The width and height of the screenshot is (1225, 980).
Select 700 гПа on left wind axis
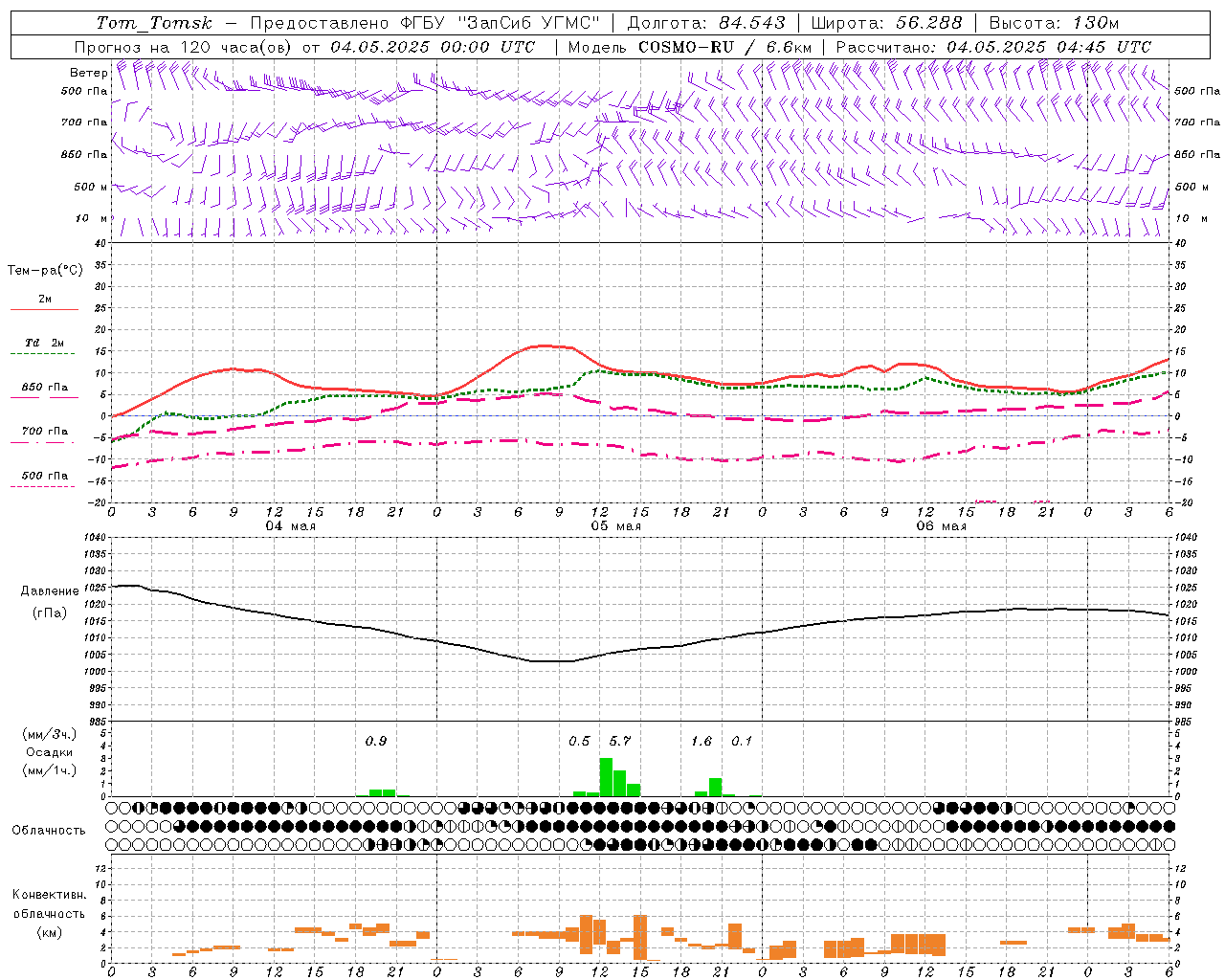click(x=84, y=122)
